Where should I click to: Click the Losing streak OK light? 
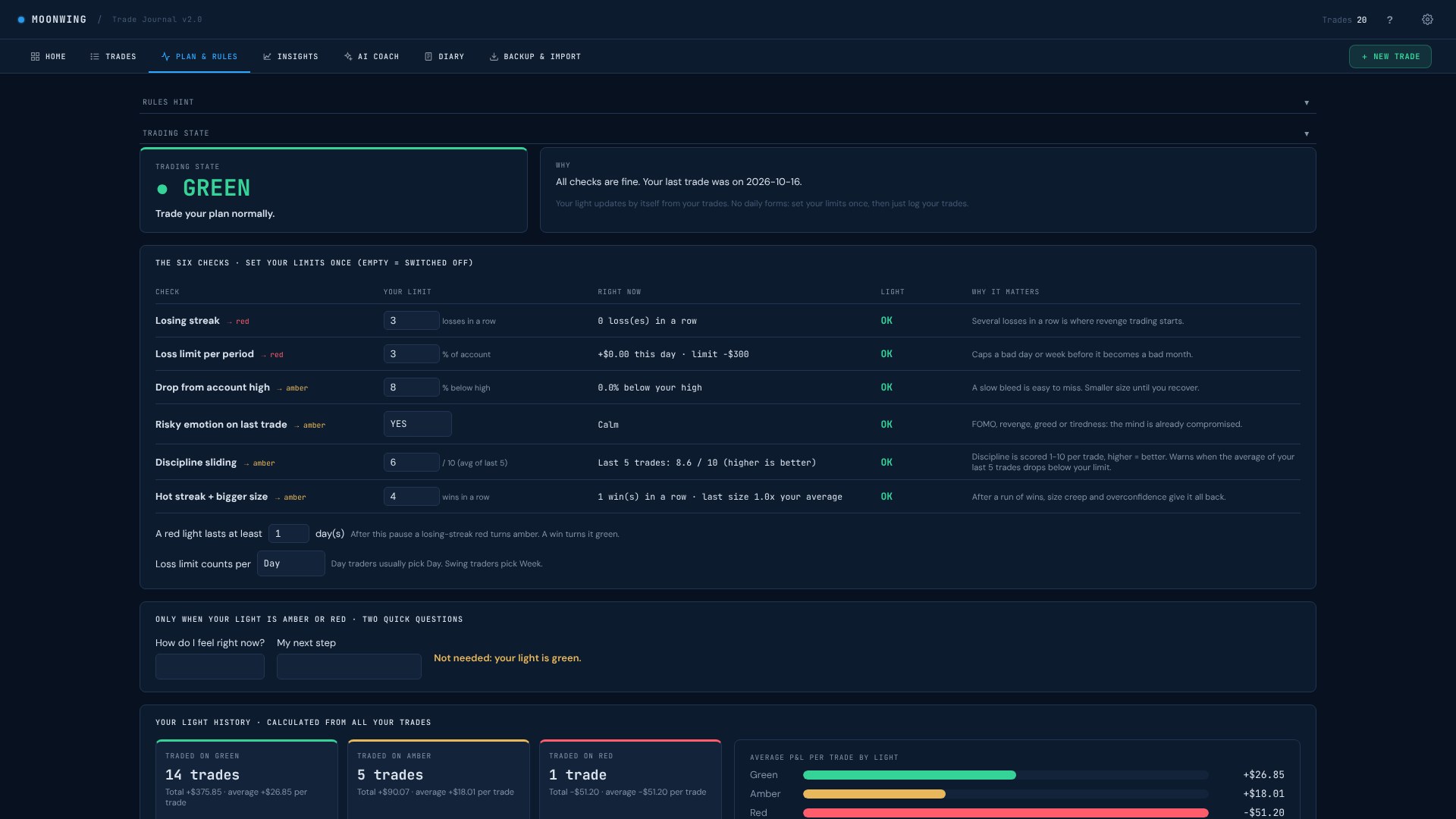click(x=886, y=321)
